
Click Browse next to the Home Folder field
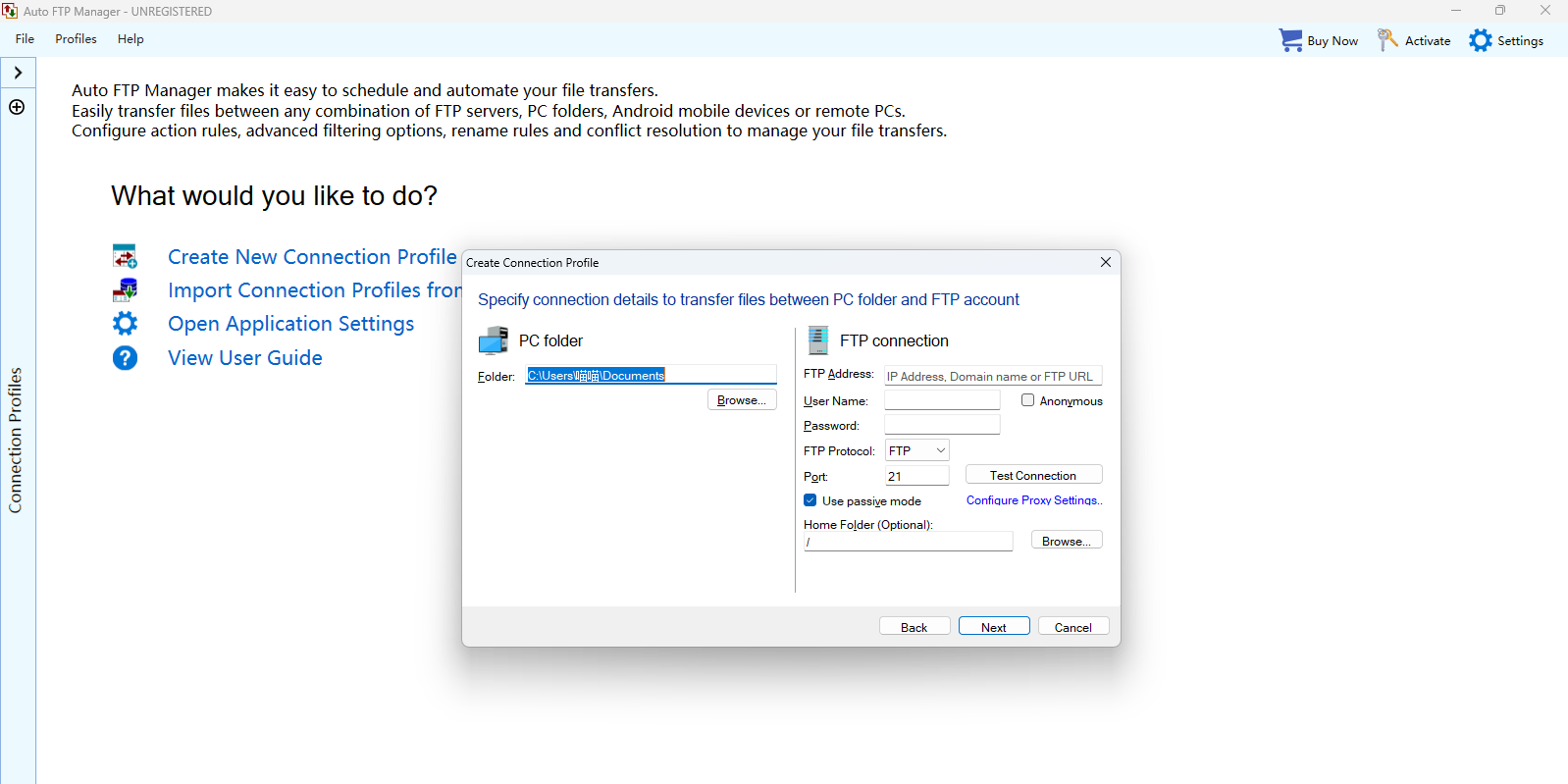pyautogui.click(x=1067, y=541)
